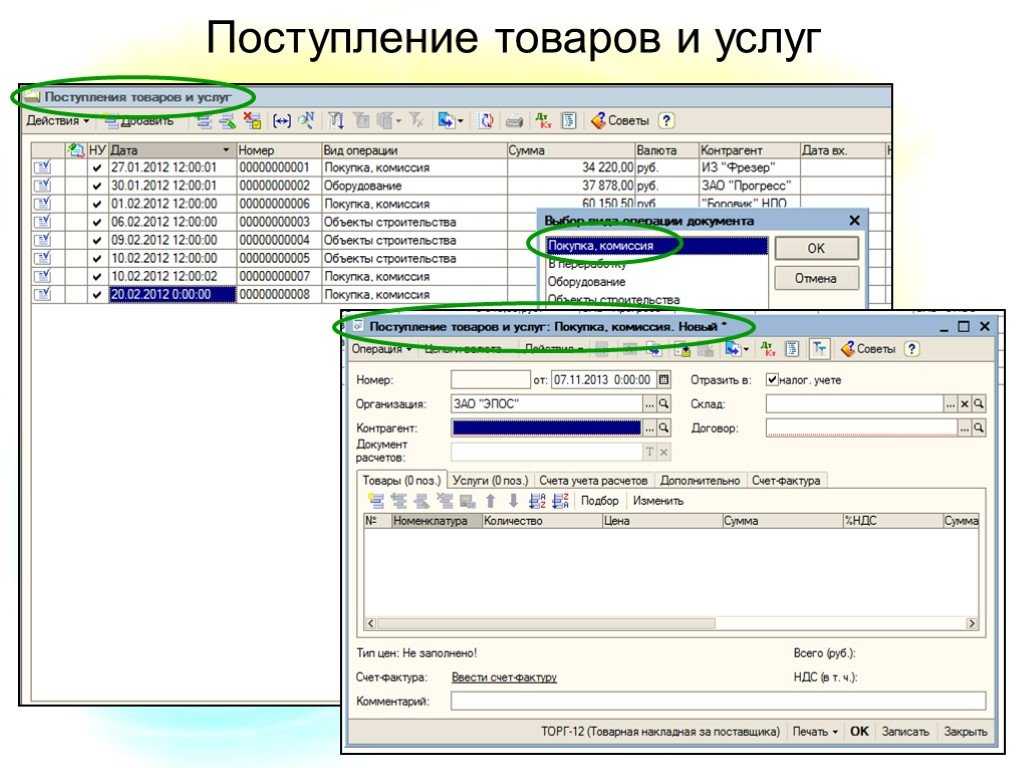
Task: Click the document structure icon next to Дт/Кт in list toolbar
Action: [569, 121]
